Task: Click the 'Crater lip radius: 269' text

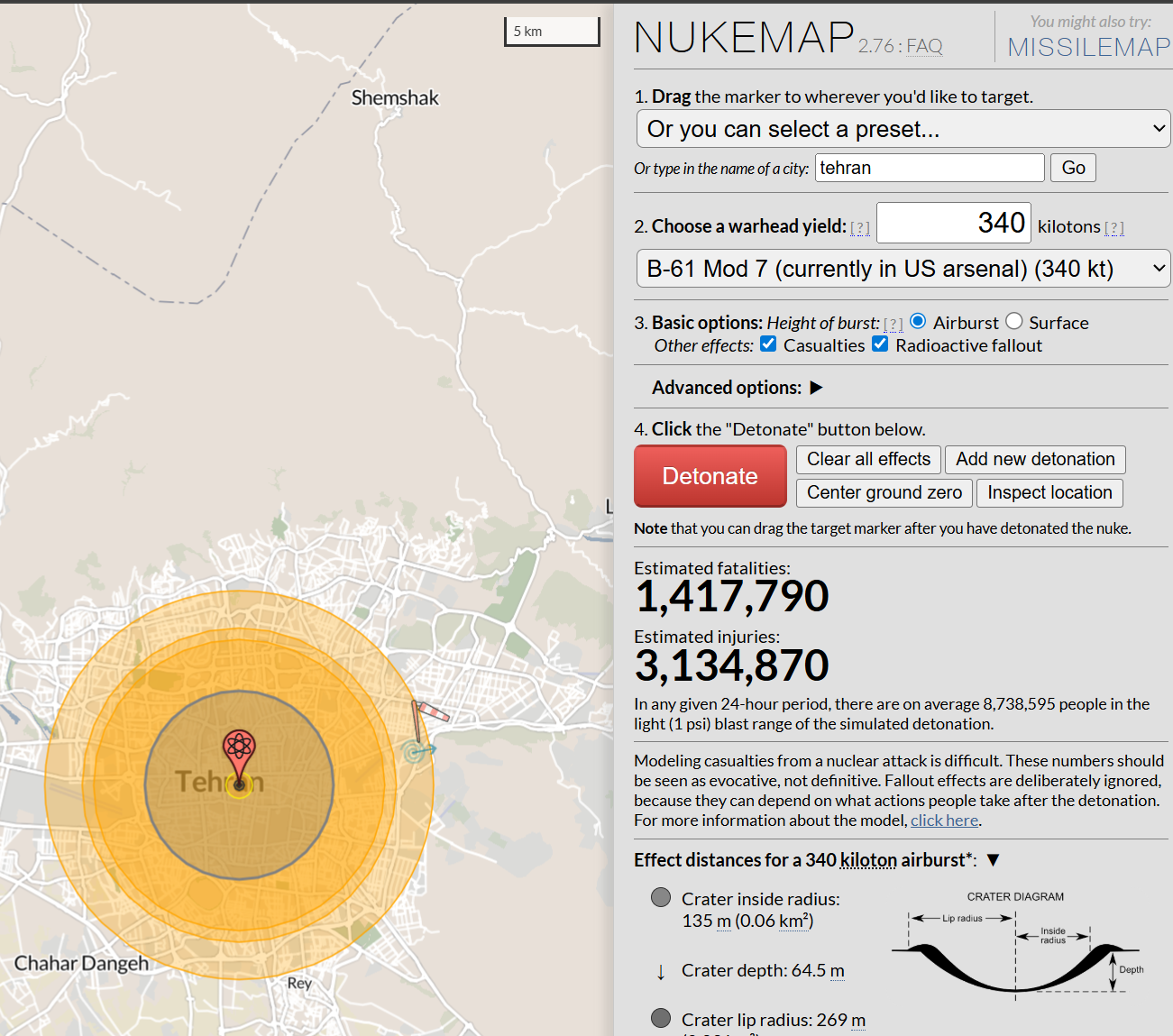Action: (765, 1020)
